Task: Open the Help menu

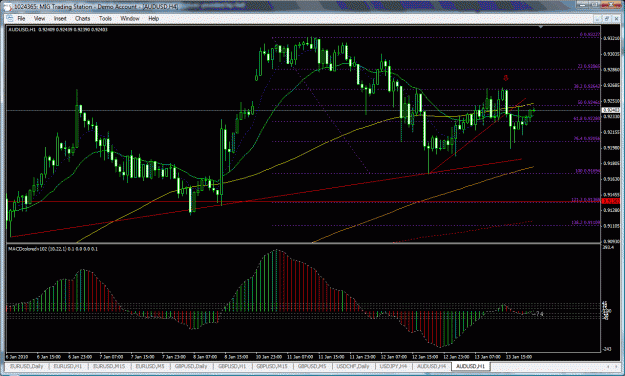Action: tap(153, 18)
